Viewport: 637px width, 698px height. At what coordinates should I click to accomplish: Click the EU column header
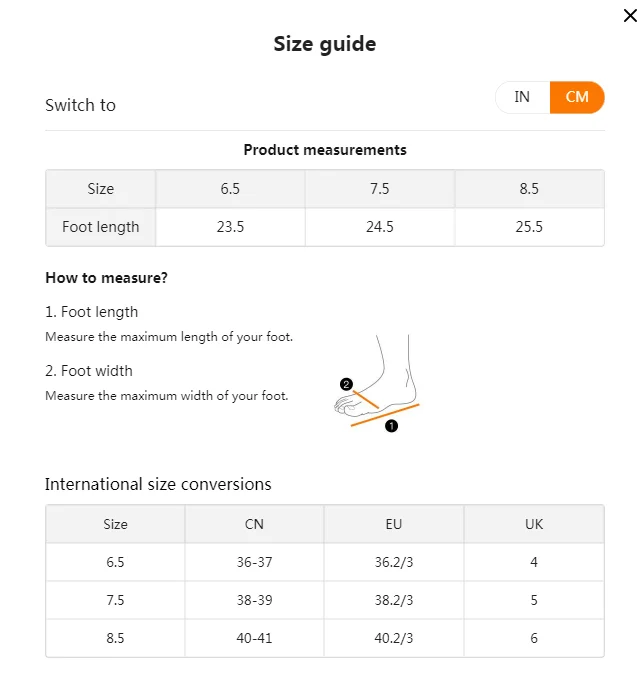[394, 524]
